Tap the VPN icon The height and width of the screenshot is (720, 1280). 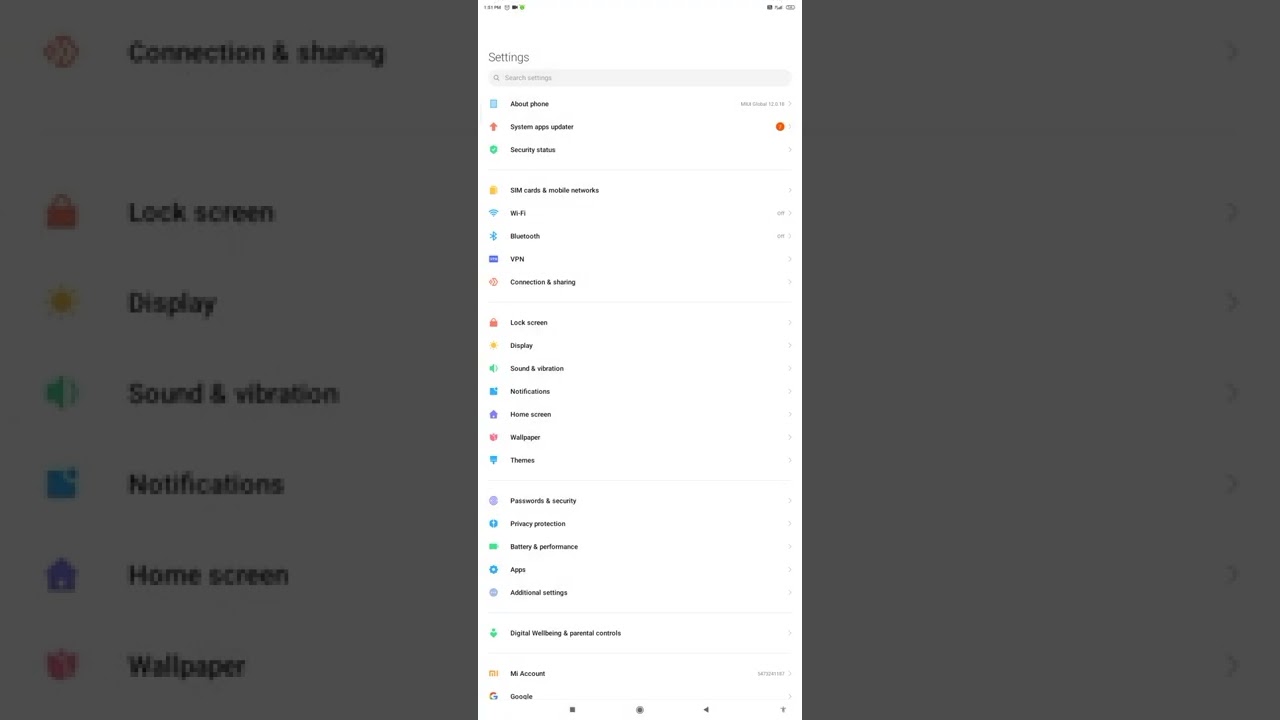point(493,259)
